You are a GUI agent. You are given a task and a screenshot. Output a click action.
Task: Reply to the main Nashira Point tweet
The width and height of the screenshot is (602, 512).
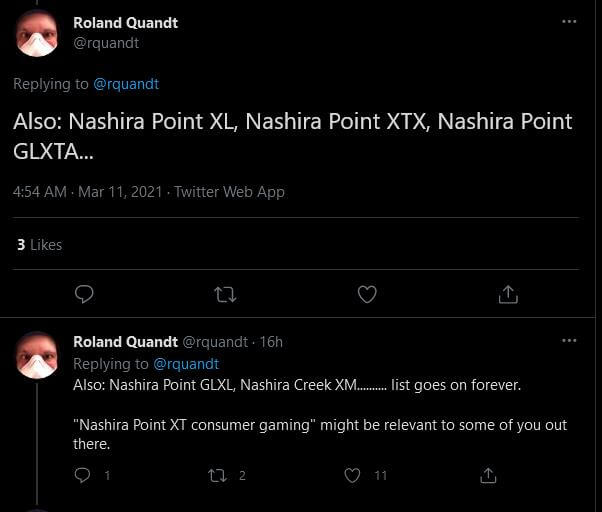click(x=85, y=294)
